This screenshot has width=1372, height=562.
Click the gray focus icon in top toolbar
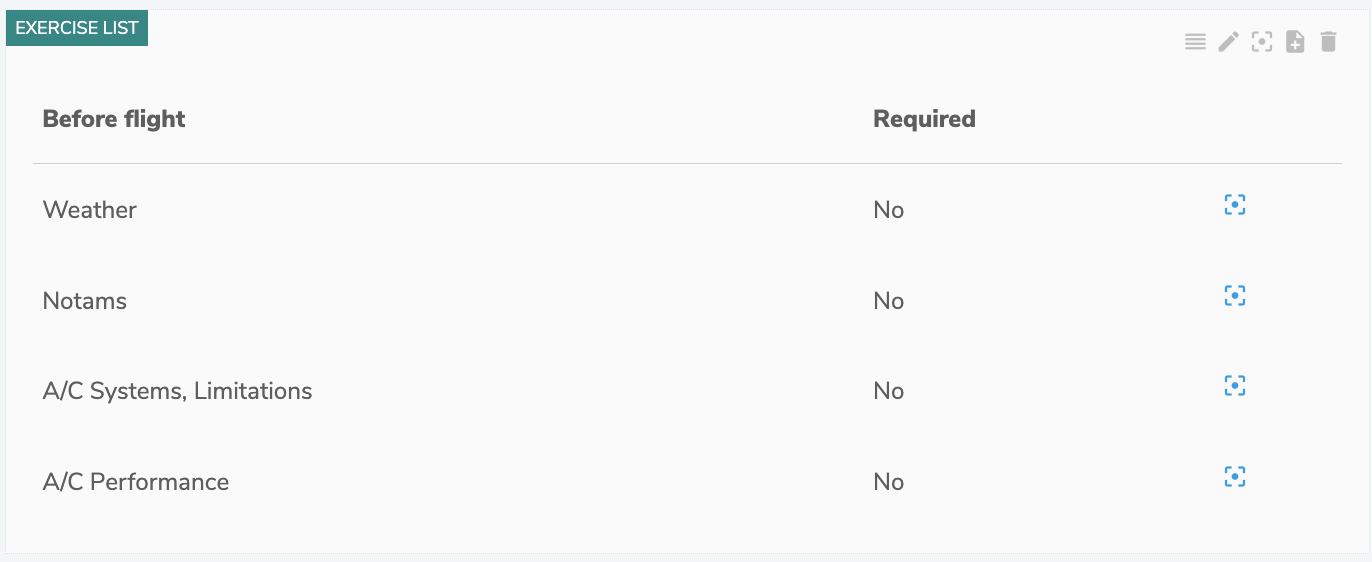click(1262, 42)
